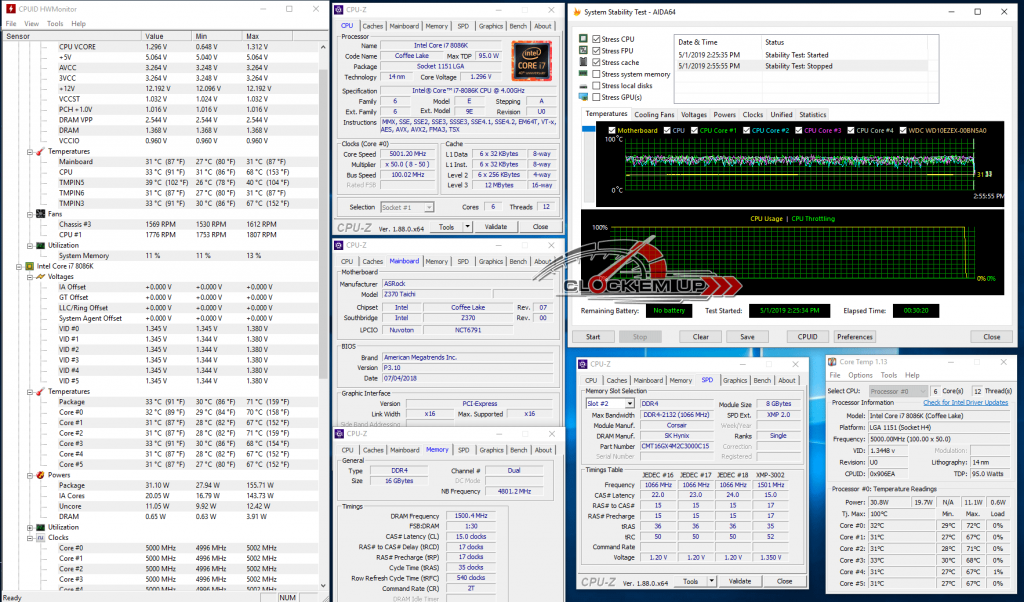Viewport: 1024px width, 602px height.
Task: Open the Tools menu in HWMonitor
Action: point(55,24)
